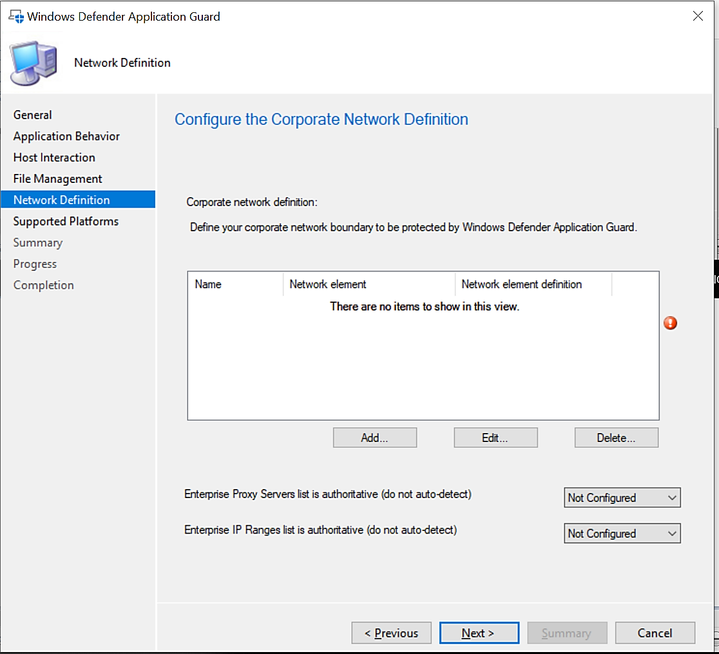Viewport: 719px width, 654px height.
Task: Click 'Define your corporate network boundary' description
Action: pos(413,227)
